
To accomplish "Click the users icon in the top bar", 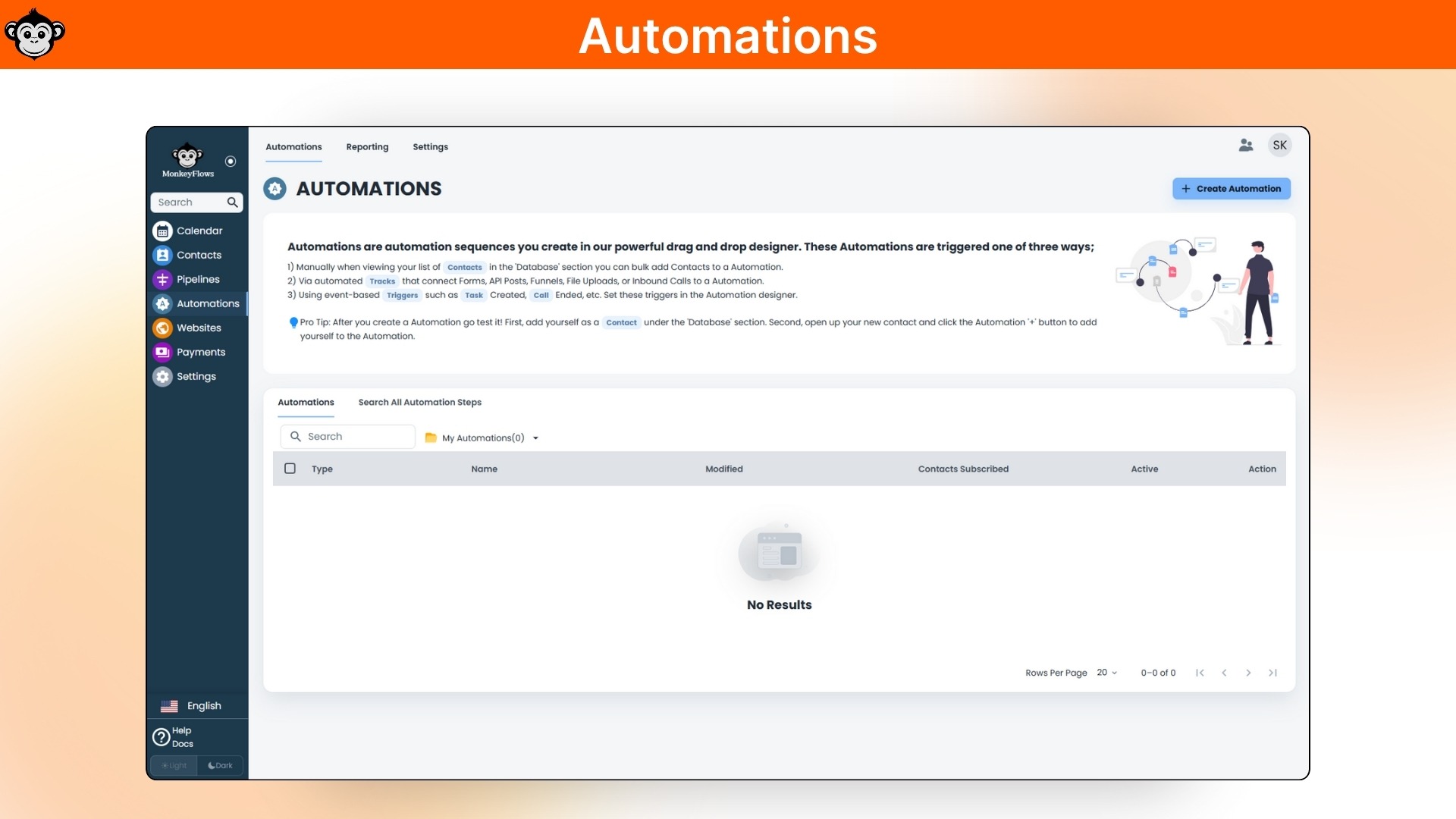I will [x=1247, y=145].
